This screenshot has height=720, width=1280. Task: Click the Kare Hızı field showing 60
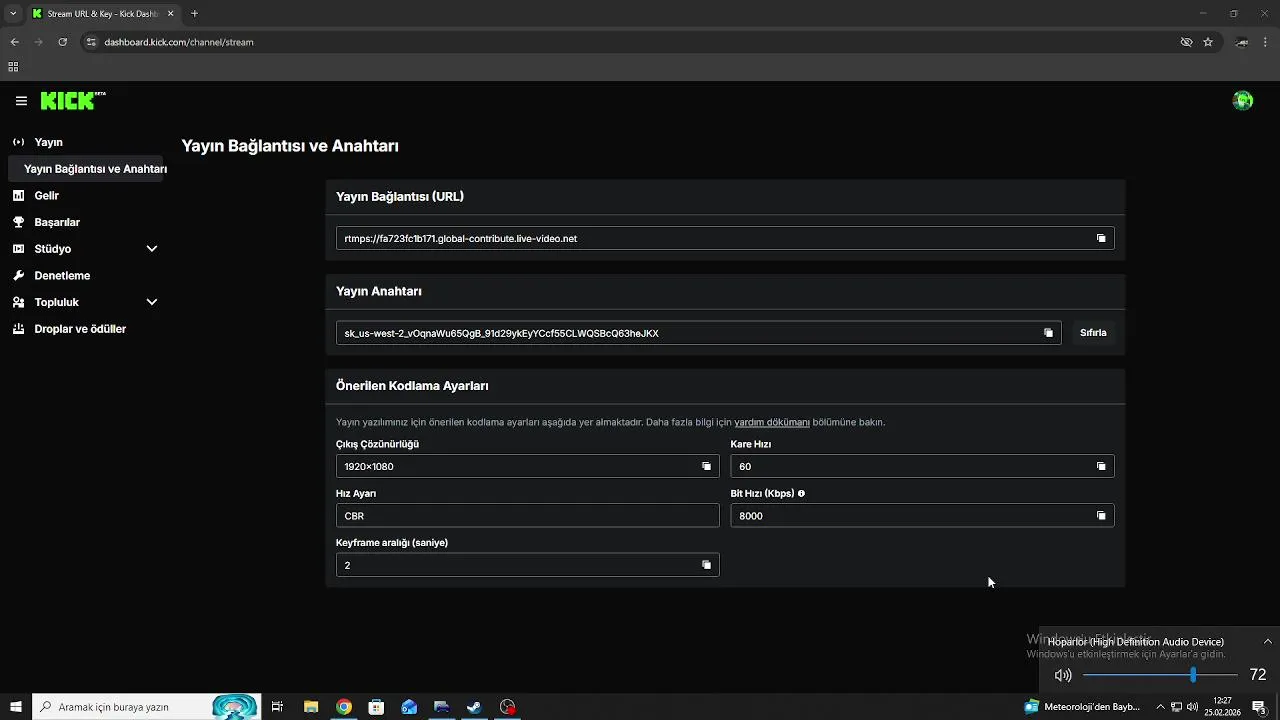point(922,466)
